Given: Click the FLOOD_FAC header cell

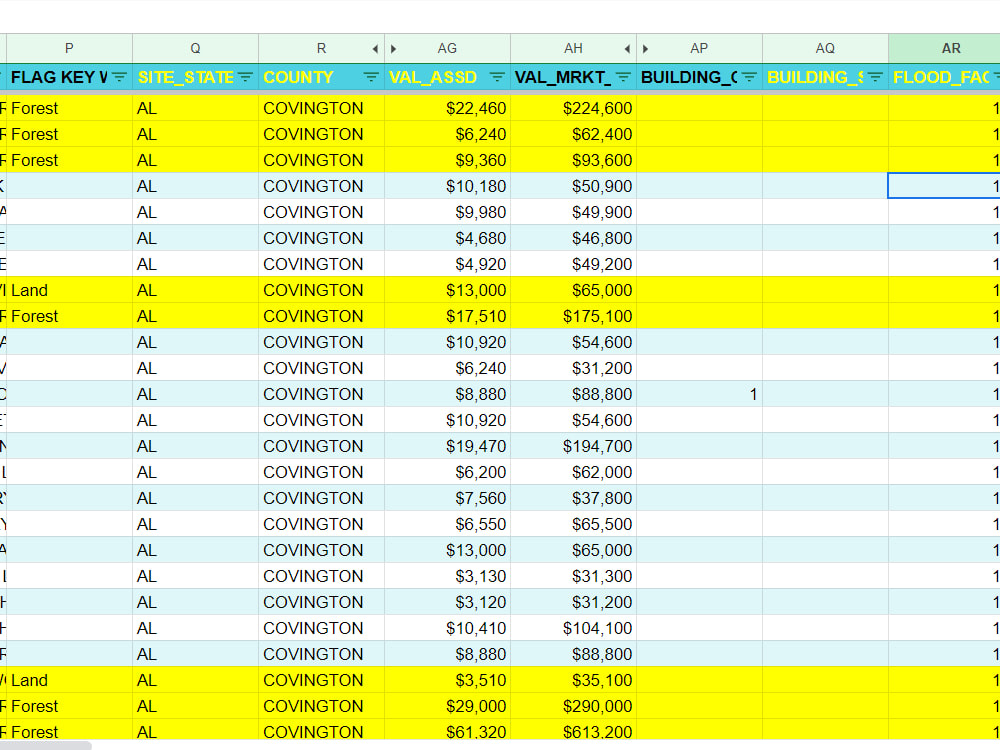Looking at the screenshot, I should pyautogui.click(x=945, y=77).
